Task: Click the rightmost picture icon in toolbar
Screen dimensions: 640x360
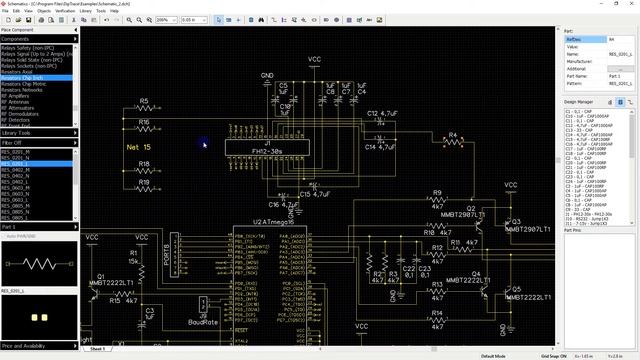Action: coord(380,20)
